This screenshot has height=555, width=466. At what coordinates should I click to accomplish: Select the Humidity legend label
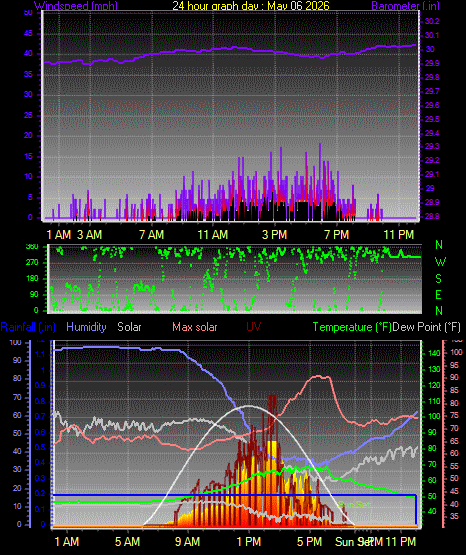86,327
